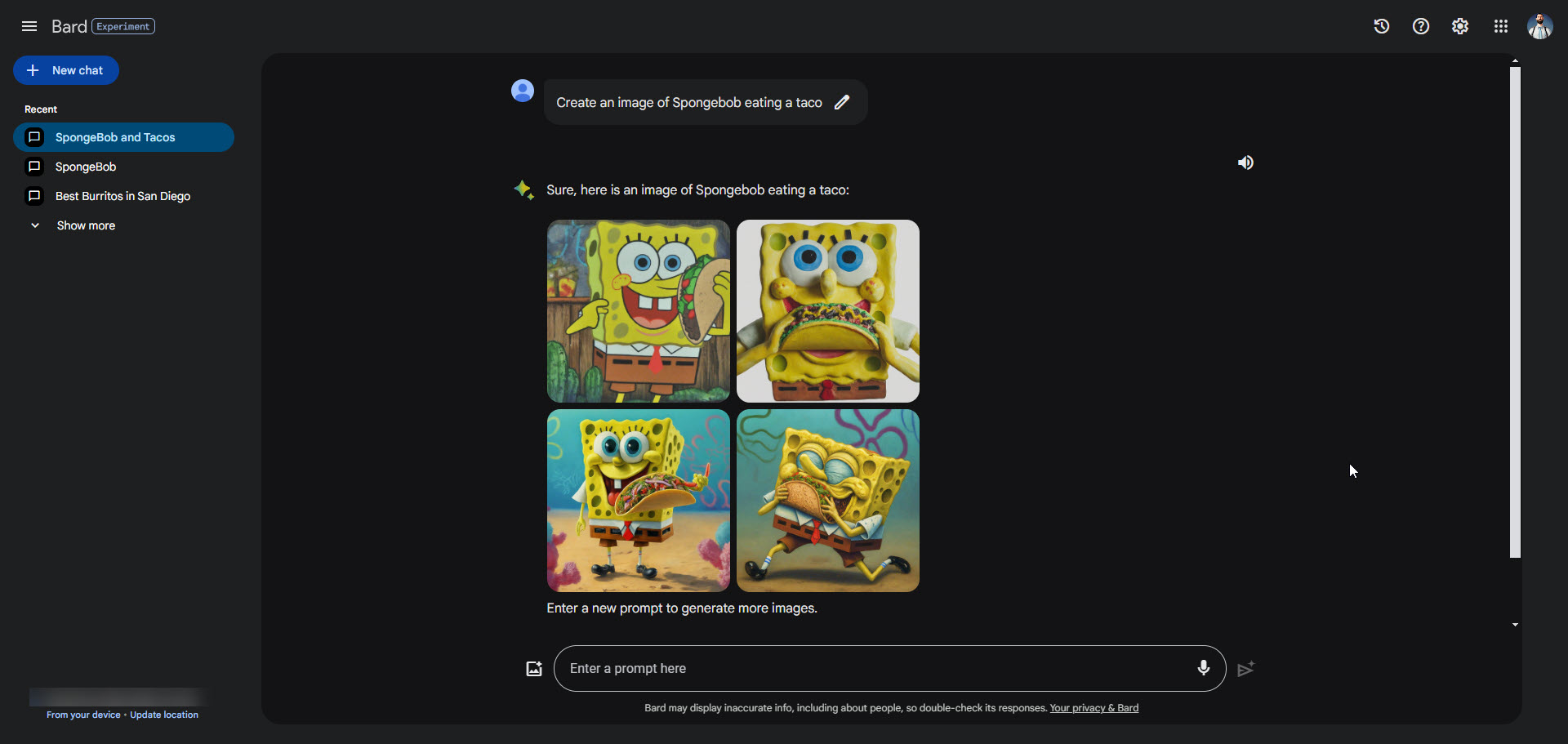The width and height of the screenshot is (1568, 744).
Task: Click the 'Create an image of Spongebob' prompt text
Action: click(689, 103)
